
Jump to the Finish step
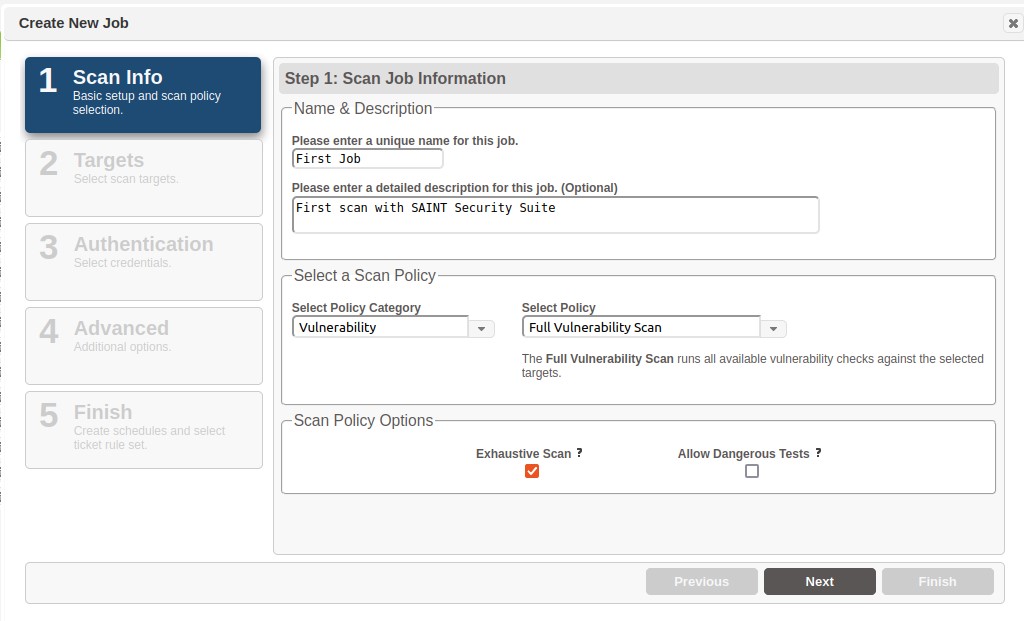143,429
